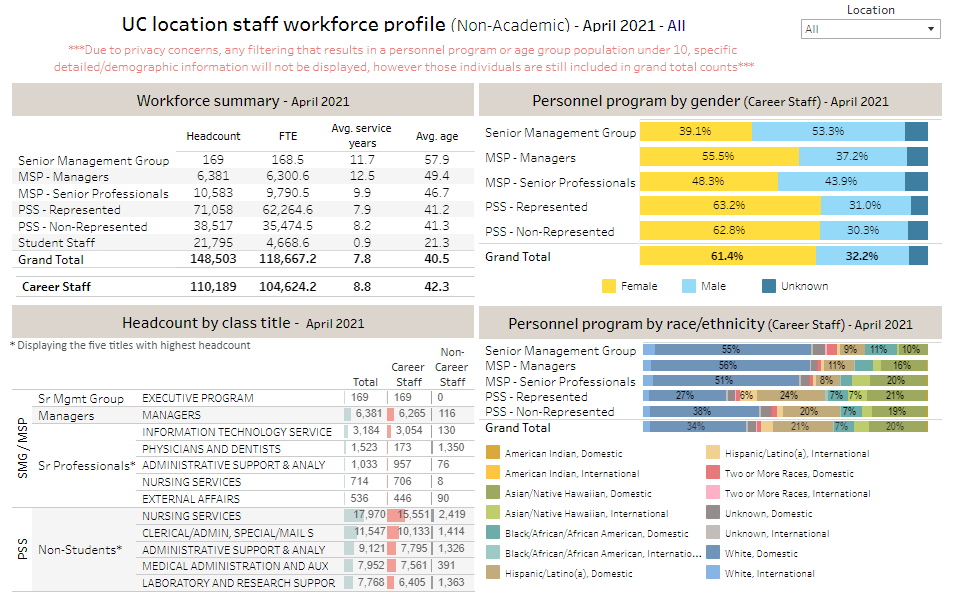Click the Avg. service years header
Viewport: 958px width, 596px height.
(x=362, y=136)
